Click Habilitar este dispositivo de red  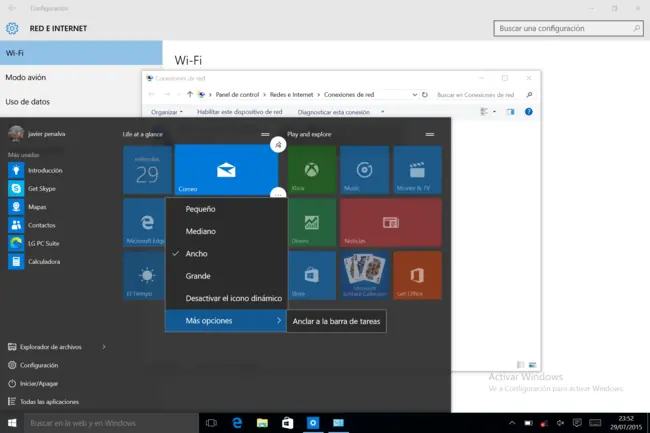point(240,112)
